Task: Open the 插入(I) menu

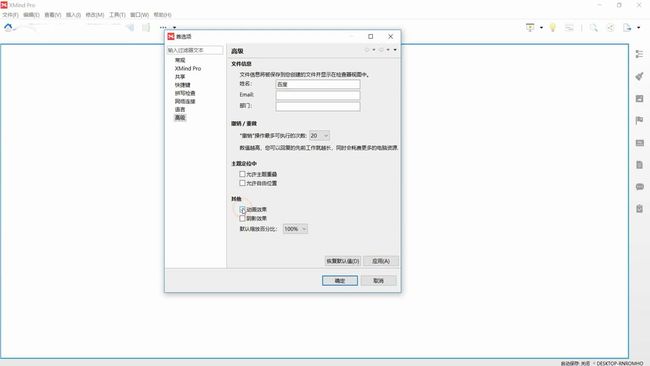Action: coord(73,15)
